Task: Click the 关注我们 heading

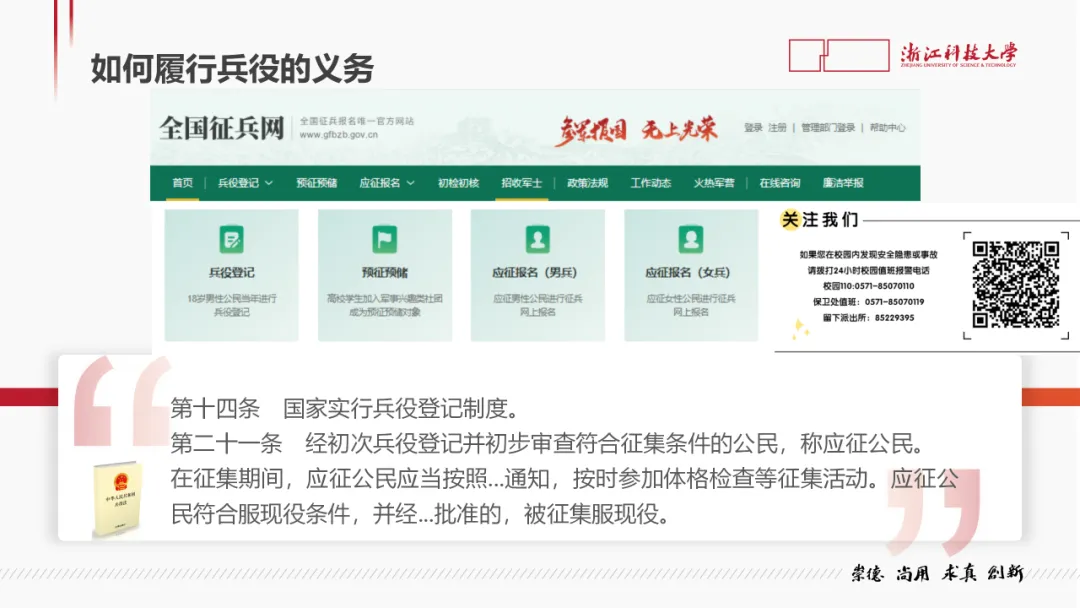Action: tap(820, 220)
